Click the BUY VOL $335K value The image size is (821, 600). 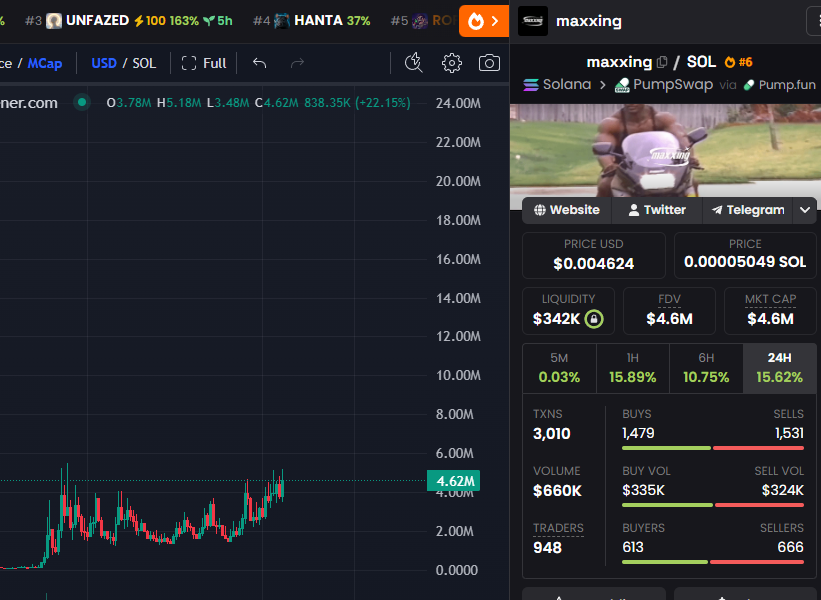click(x=644, y=491)
